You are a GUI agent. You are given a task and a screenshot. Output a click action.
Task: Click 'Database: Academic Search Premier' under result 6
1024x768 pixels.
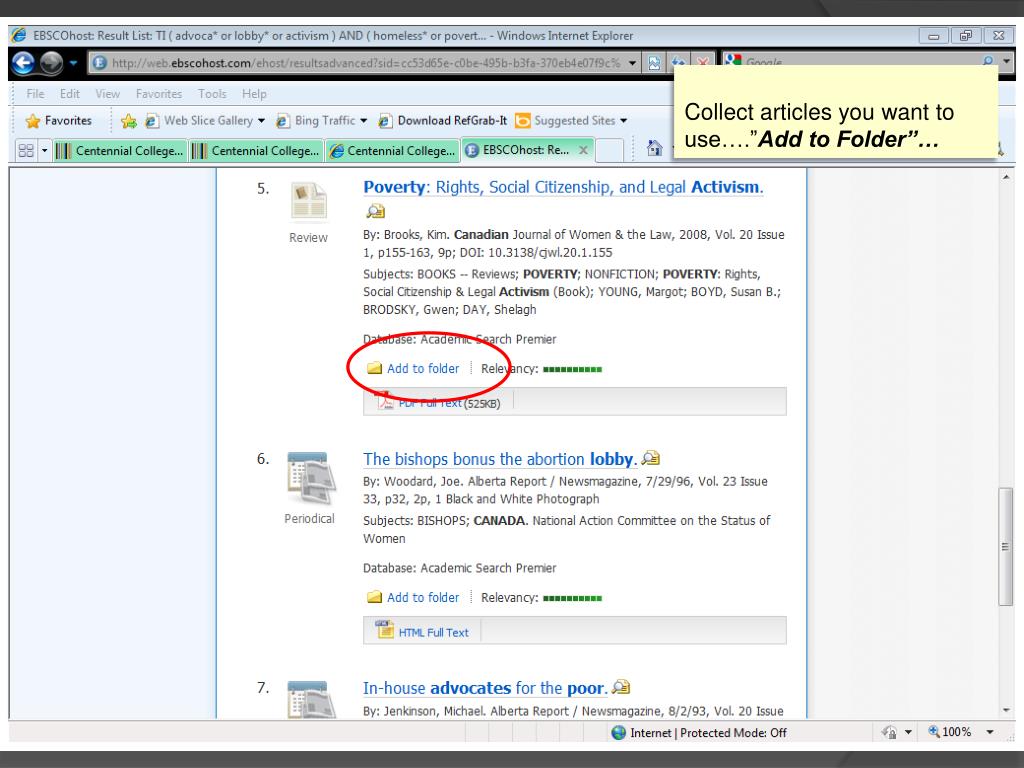tap(460, 568)
